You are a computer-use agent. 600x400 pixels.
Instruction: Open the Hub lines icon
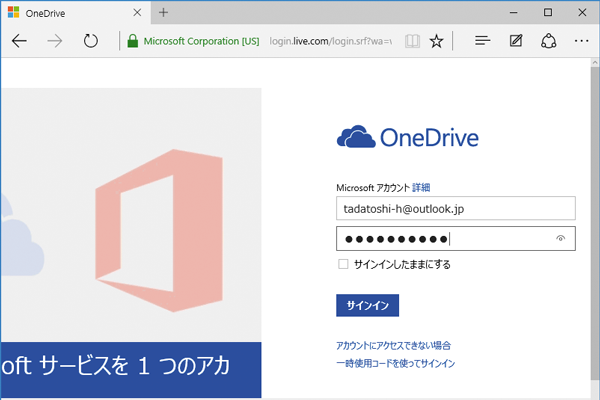click(482, 41)
